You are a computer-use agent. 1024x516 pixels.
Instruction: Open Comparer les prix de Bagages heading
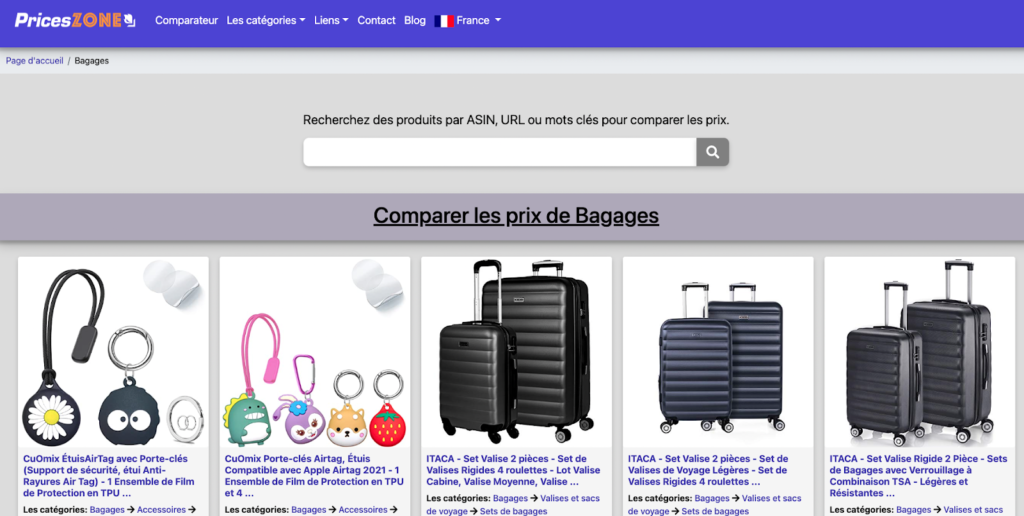pos(516,216)
